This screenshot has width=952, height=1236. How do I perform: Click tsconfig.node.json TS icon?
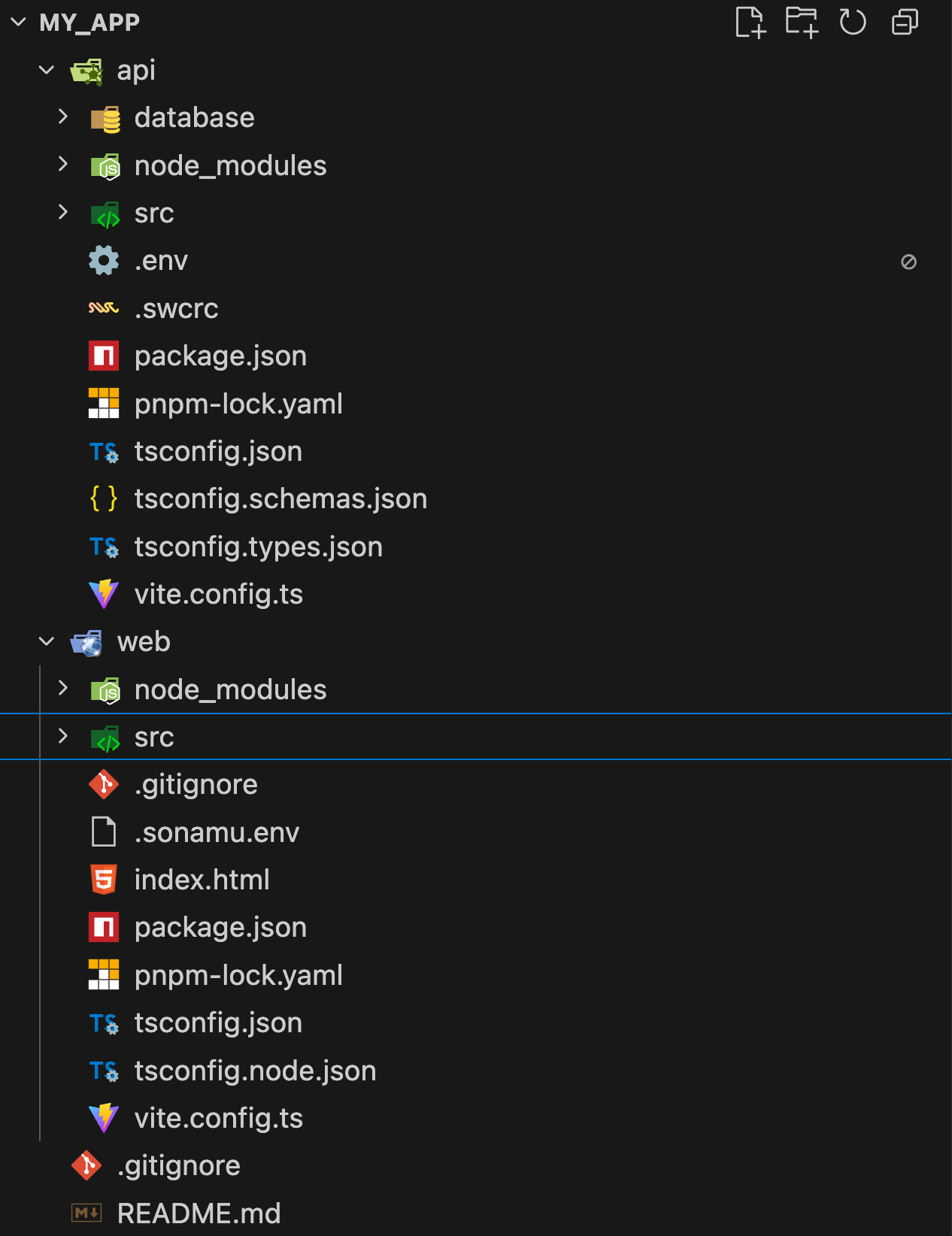pos(104,1071)
